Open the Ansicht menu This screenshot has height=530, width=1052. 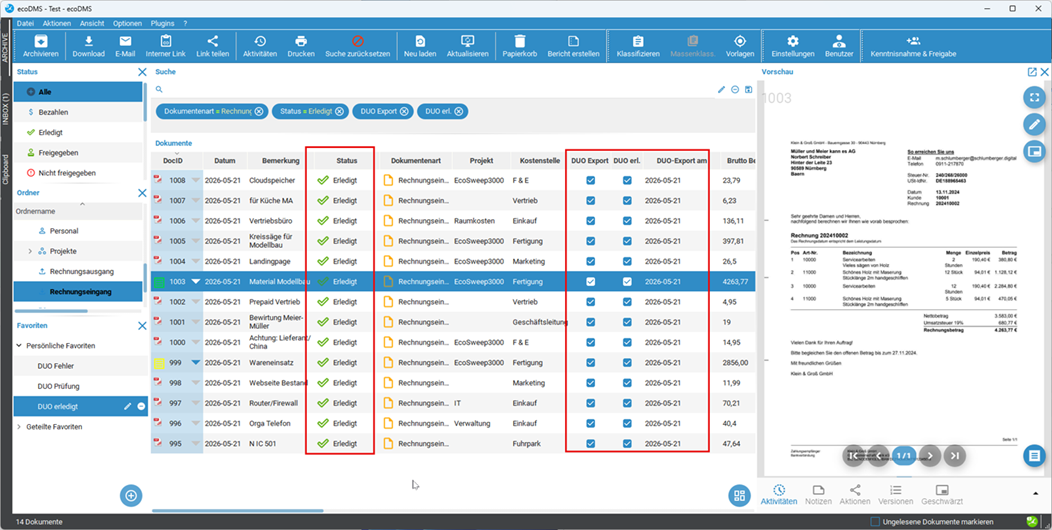[92, 23]
